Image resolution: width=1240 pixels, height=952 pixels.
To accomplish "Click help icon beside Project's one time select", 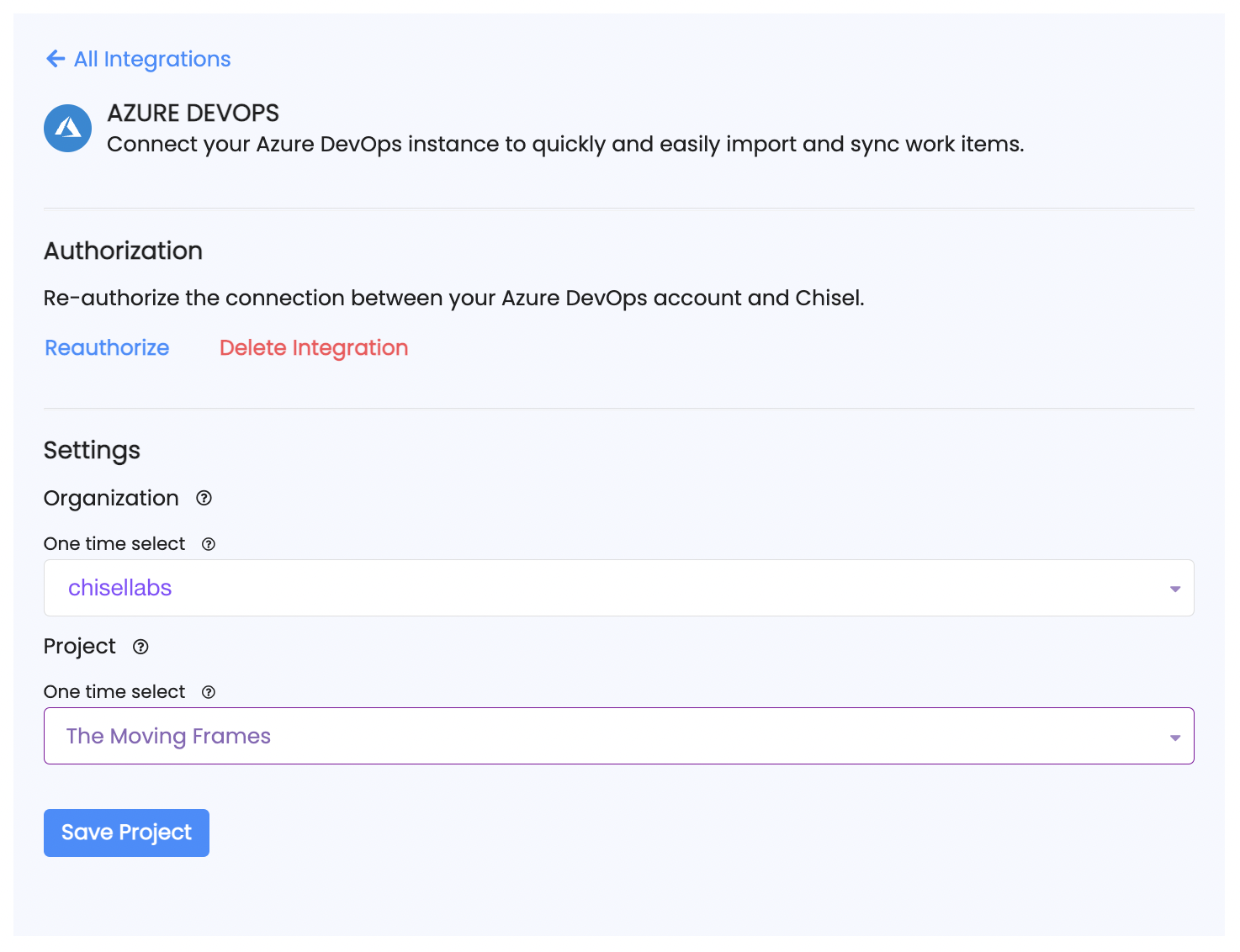I will pyautogui.click(x=209, y=691).
